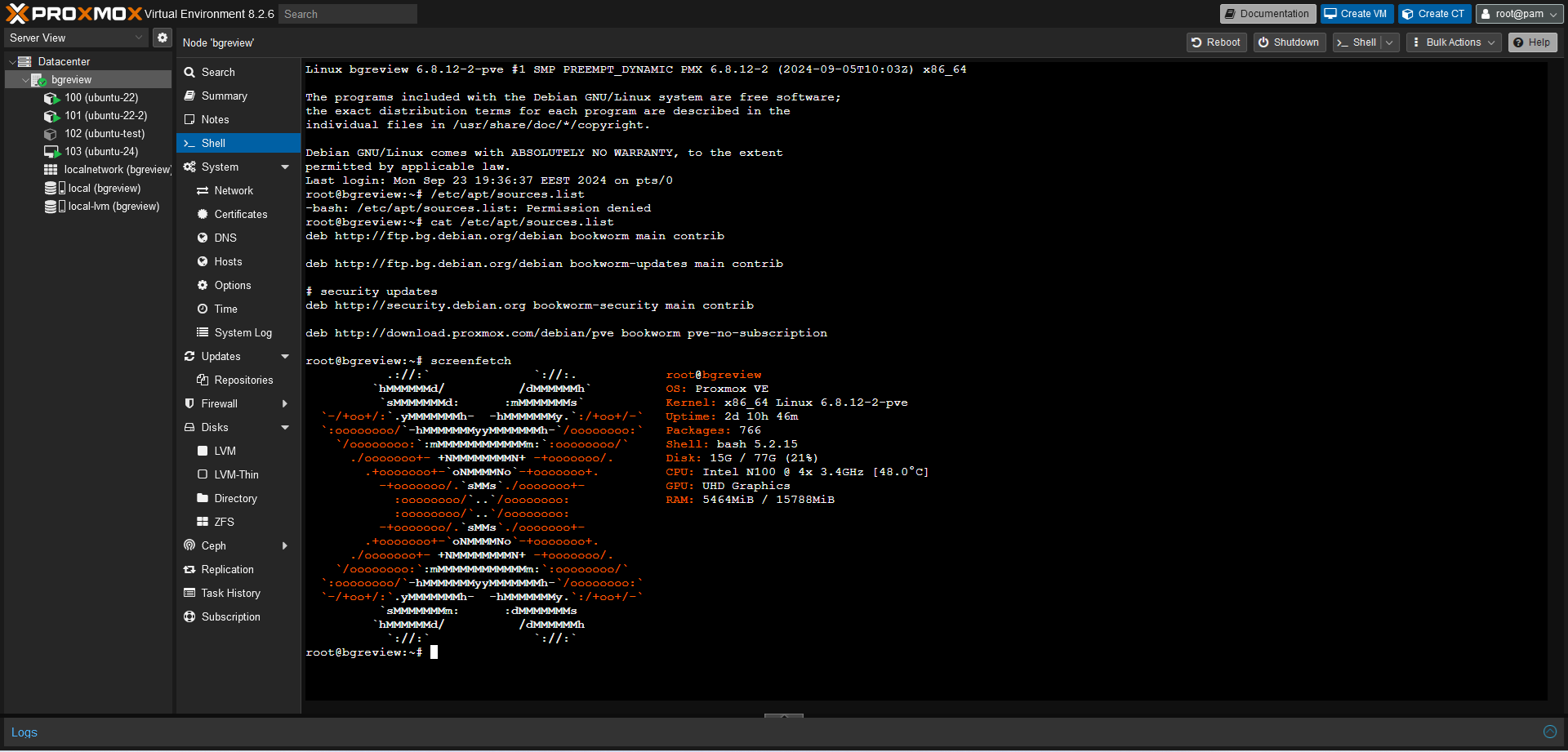Click the Logs panel expand icon
This screenshot has width=1568, height=752.
point(1549,732)
